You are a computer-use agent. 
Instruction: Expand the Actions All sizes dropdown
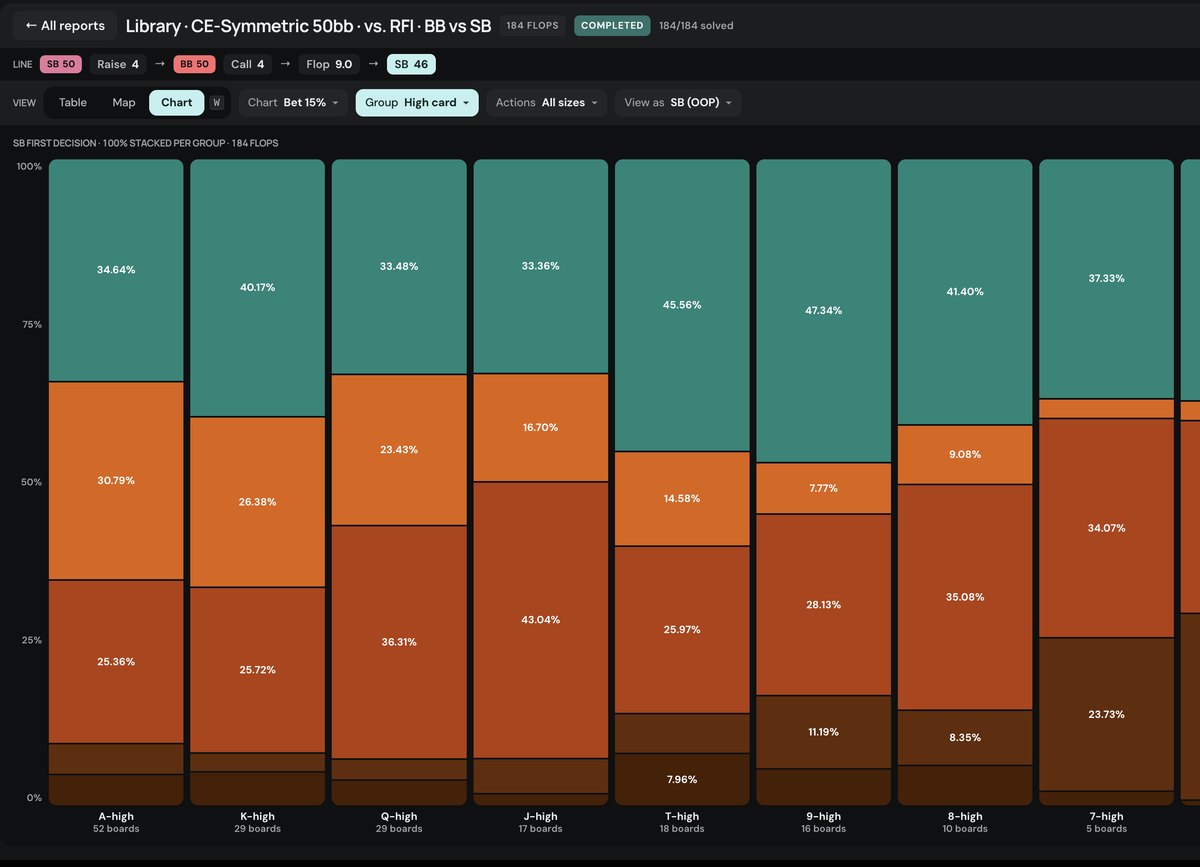tap(546, 103)
